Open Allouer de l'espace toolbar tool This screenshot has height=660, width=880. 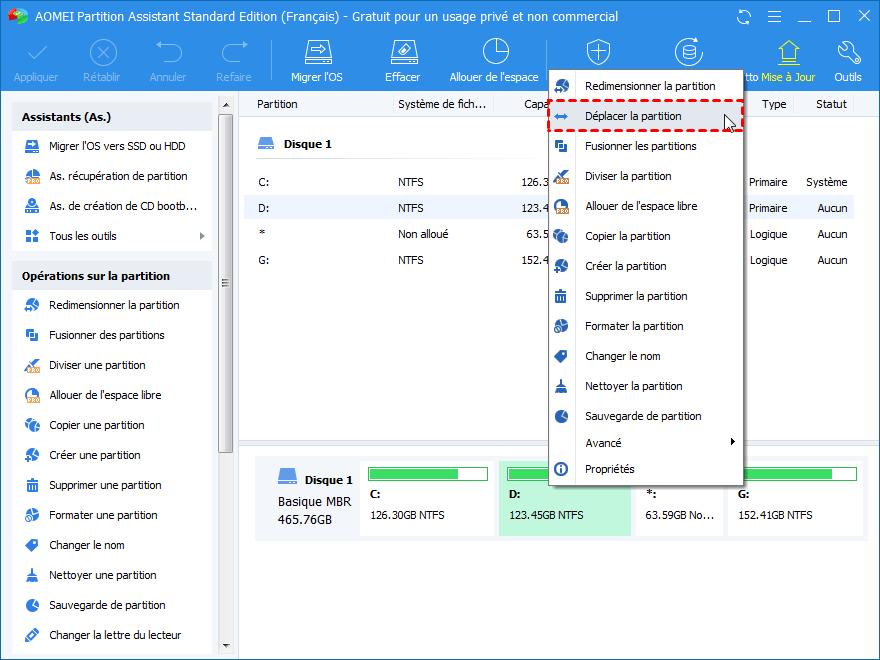pyautogui.click(x=494, y=61)
